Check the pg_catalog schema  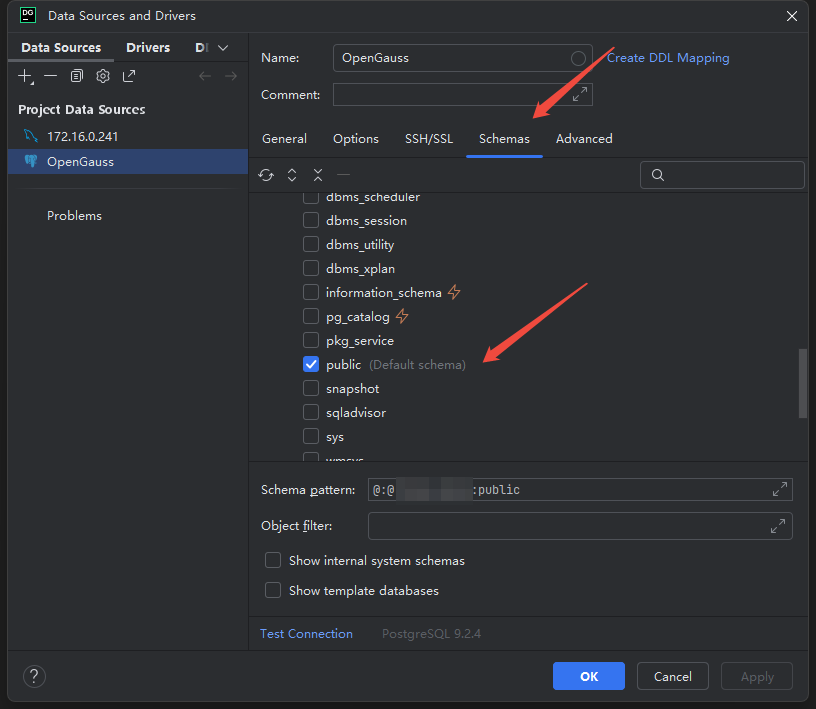click(311, 316)
